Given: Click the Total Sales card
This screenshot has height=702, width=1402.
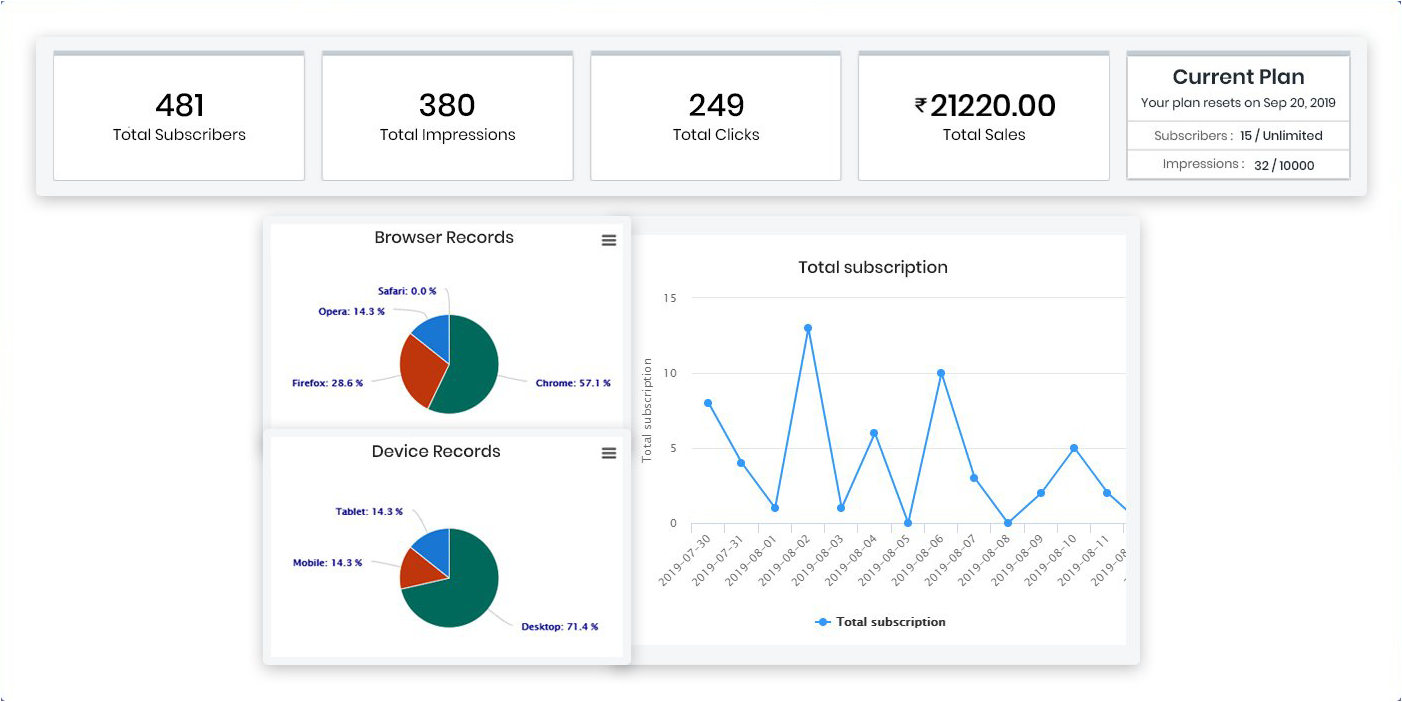Looking at the screenshot, I should point(984,117).
